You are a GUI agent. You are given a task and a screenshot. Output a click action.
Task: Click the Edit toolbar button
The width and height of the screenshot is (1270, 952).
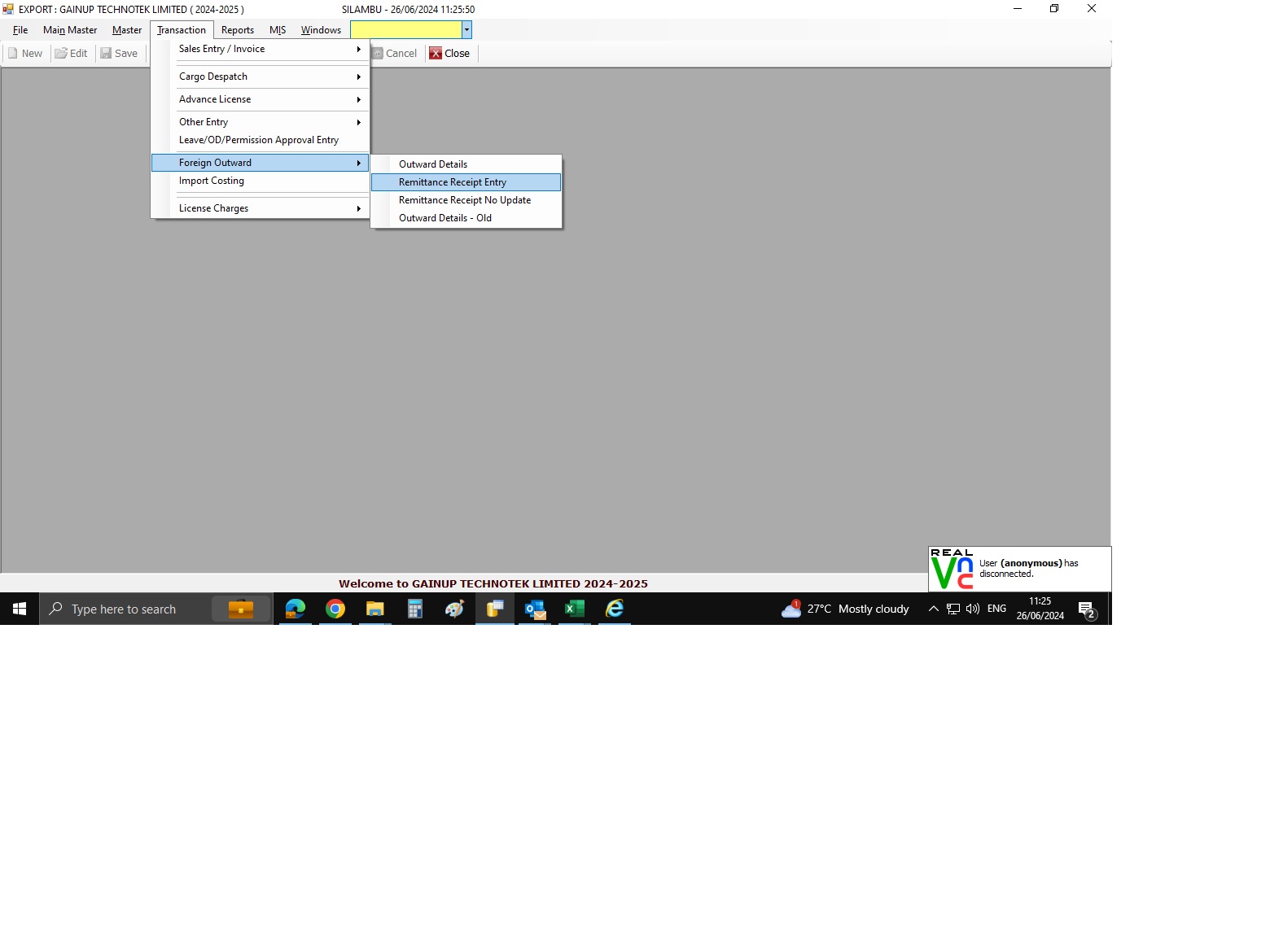click(x=71, y=54)
